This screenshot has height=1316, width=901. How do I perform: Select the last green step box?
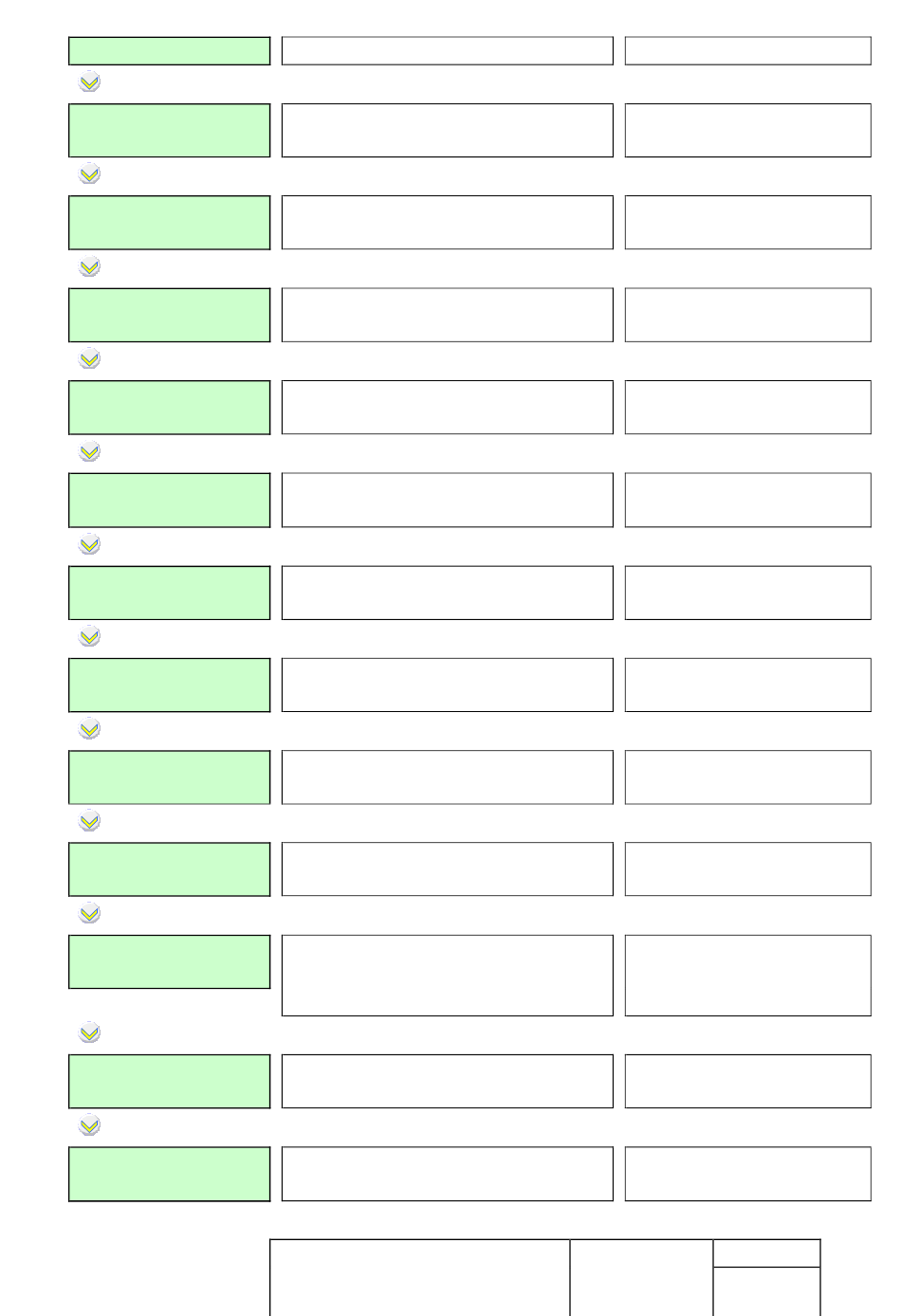[170, 1174]
